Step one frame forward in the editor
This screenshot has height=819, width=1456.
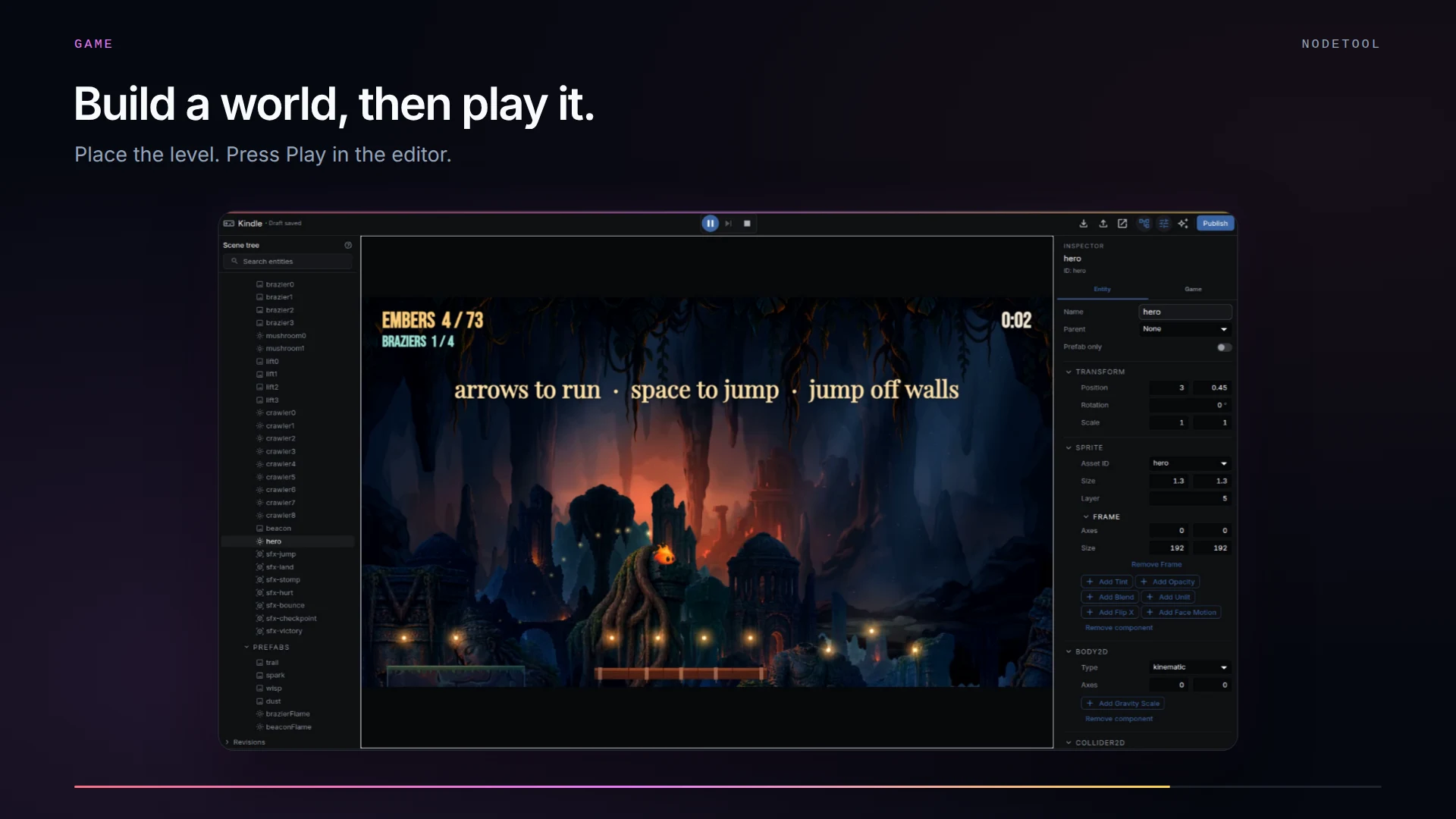pos(729,223)
